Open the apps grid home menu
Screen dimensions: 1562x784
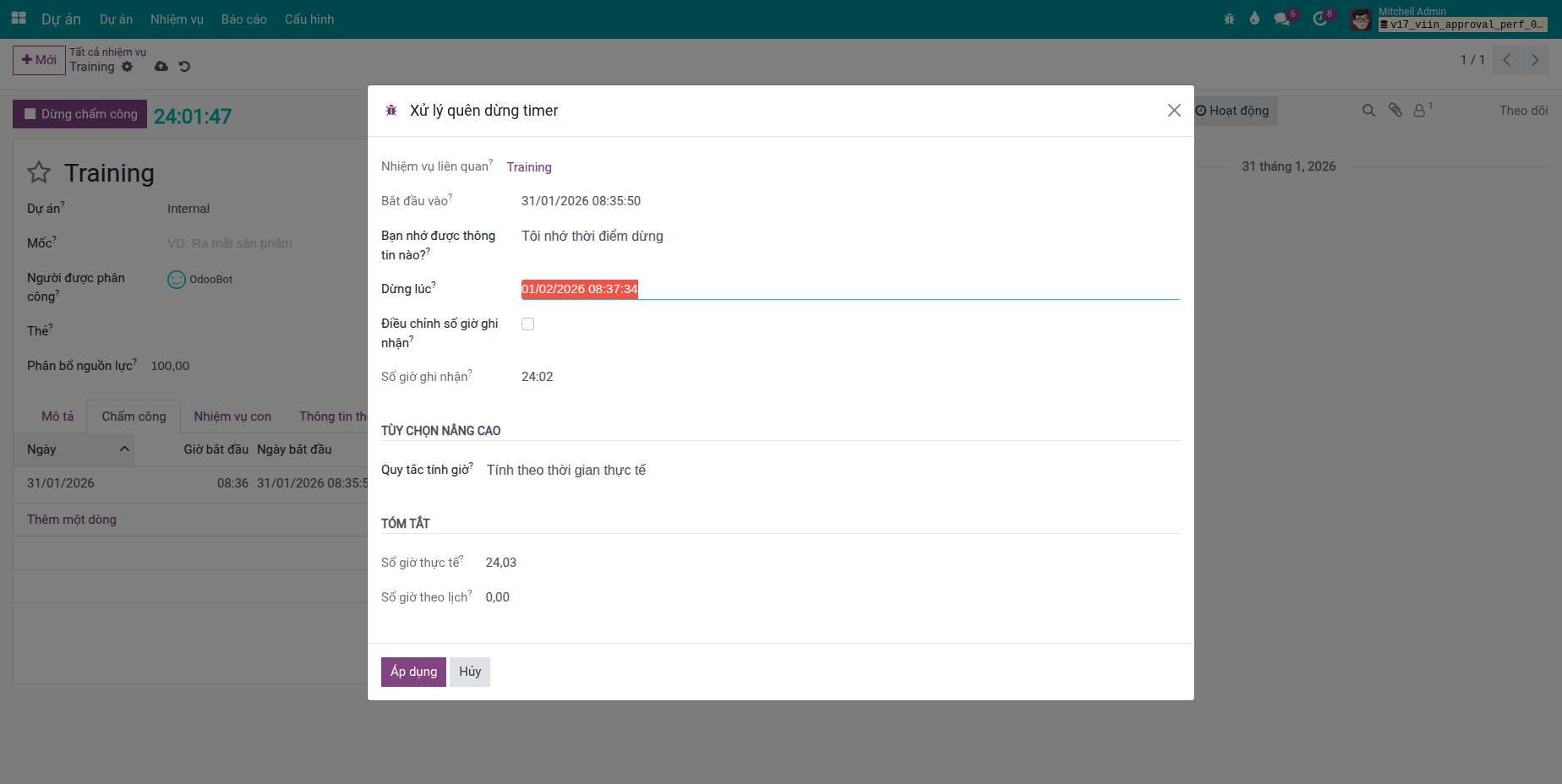click(19, 19)
